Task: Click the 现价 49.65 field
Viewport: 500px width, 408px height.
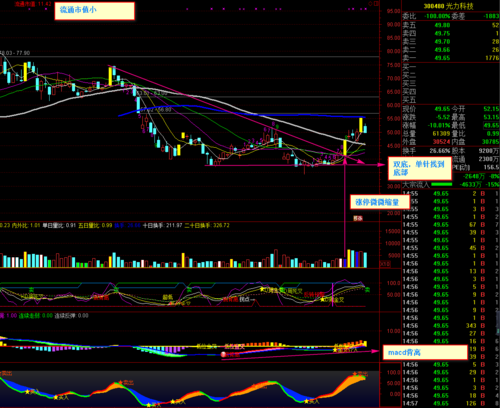Action: (426, 109)
